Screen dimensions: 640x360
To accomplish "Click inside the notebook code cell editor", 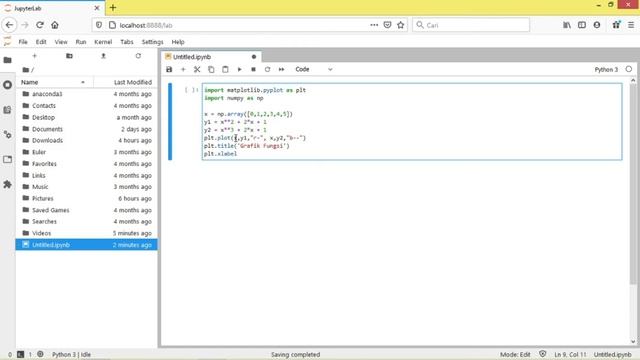I will 412,121.
